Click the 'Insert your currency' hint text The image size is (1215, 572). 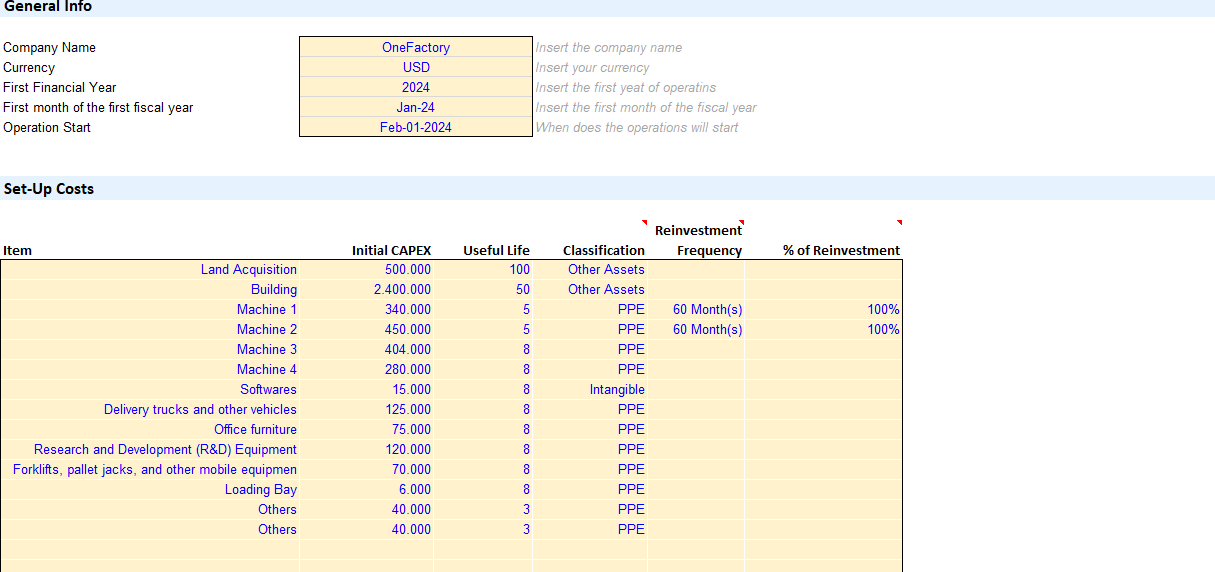592,67
